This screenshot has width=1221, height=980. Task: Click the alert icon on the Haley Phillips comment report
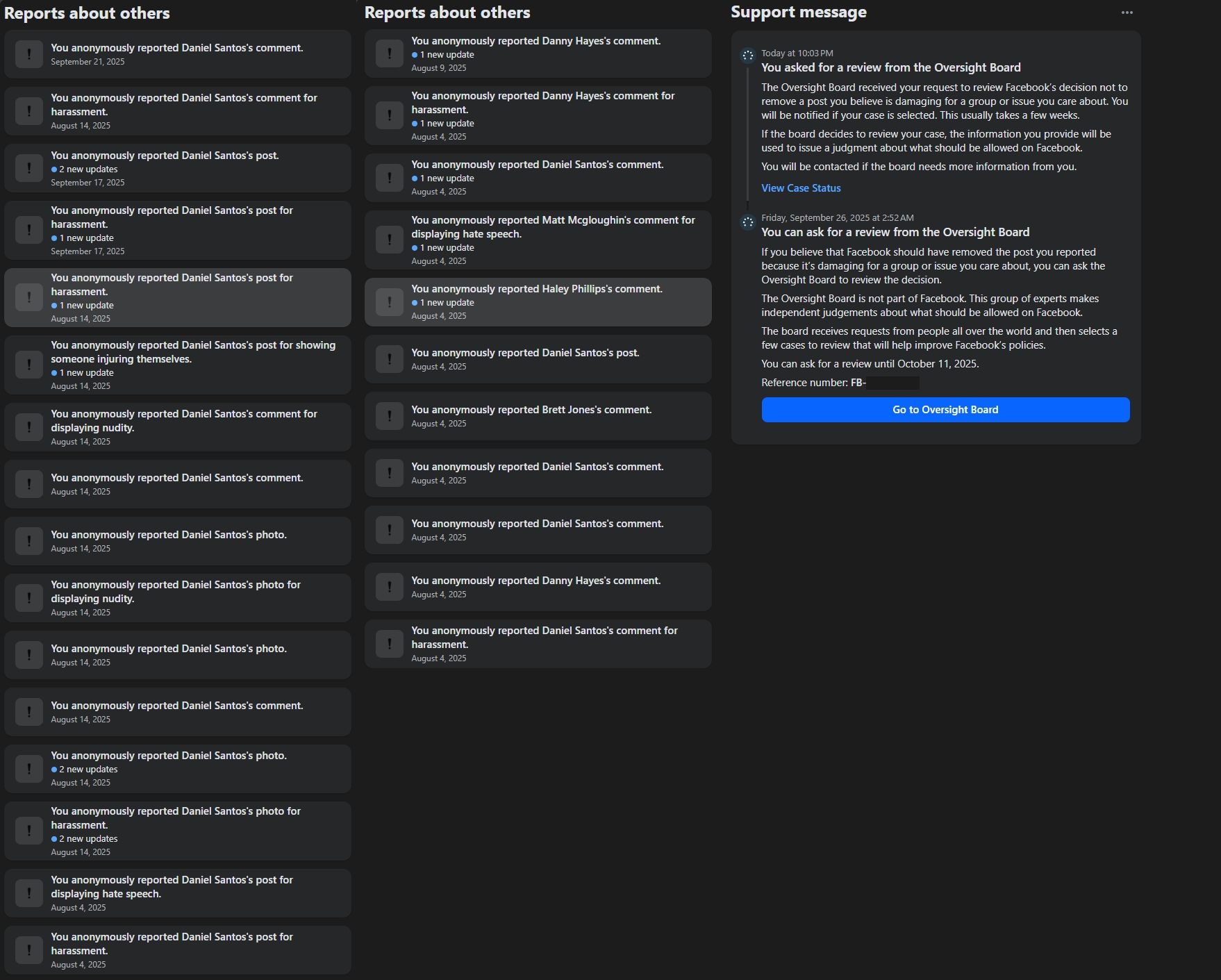[x=390, y=302]
